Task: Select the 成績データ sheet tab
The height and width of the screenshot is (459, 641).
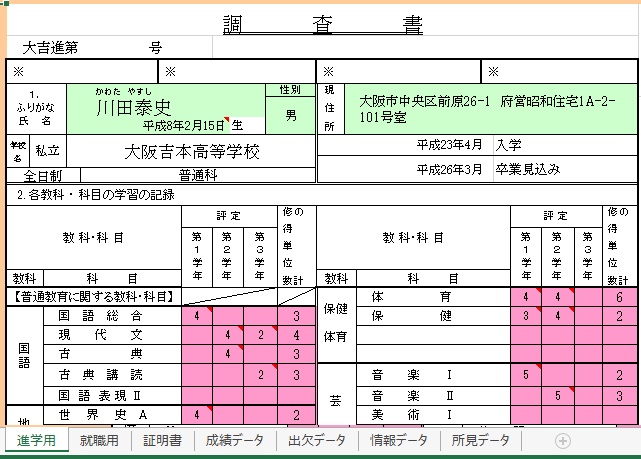Action: [235, 441]
